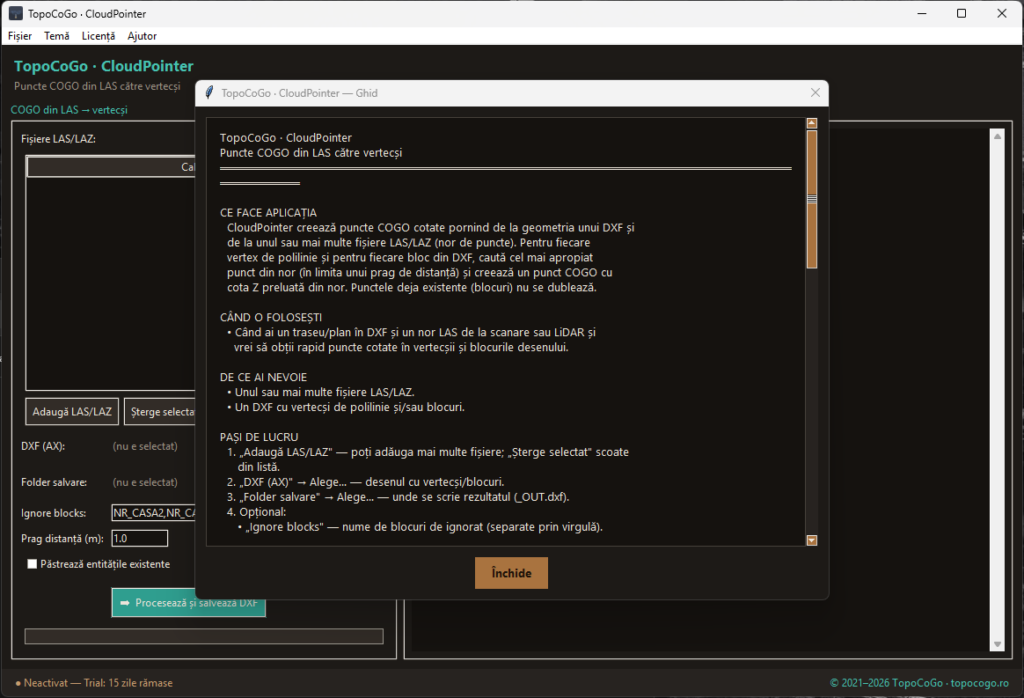
Task: Click Procesează și salvează DXF button
Action: pos(189,603)
